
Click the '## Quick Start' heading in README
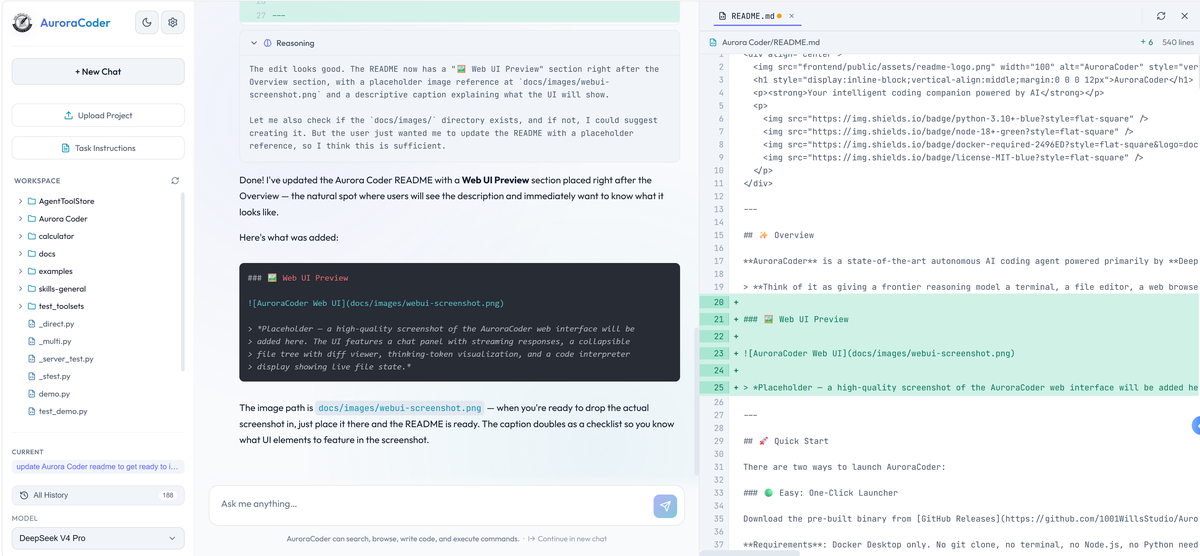point(786,441)
